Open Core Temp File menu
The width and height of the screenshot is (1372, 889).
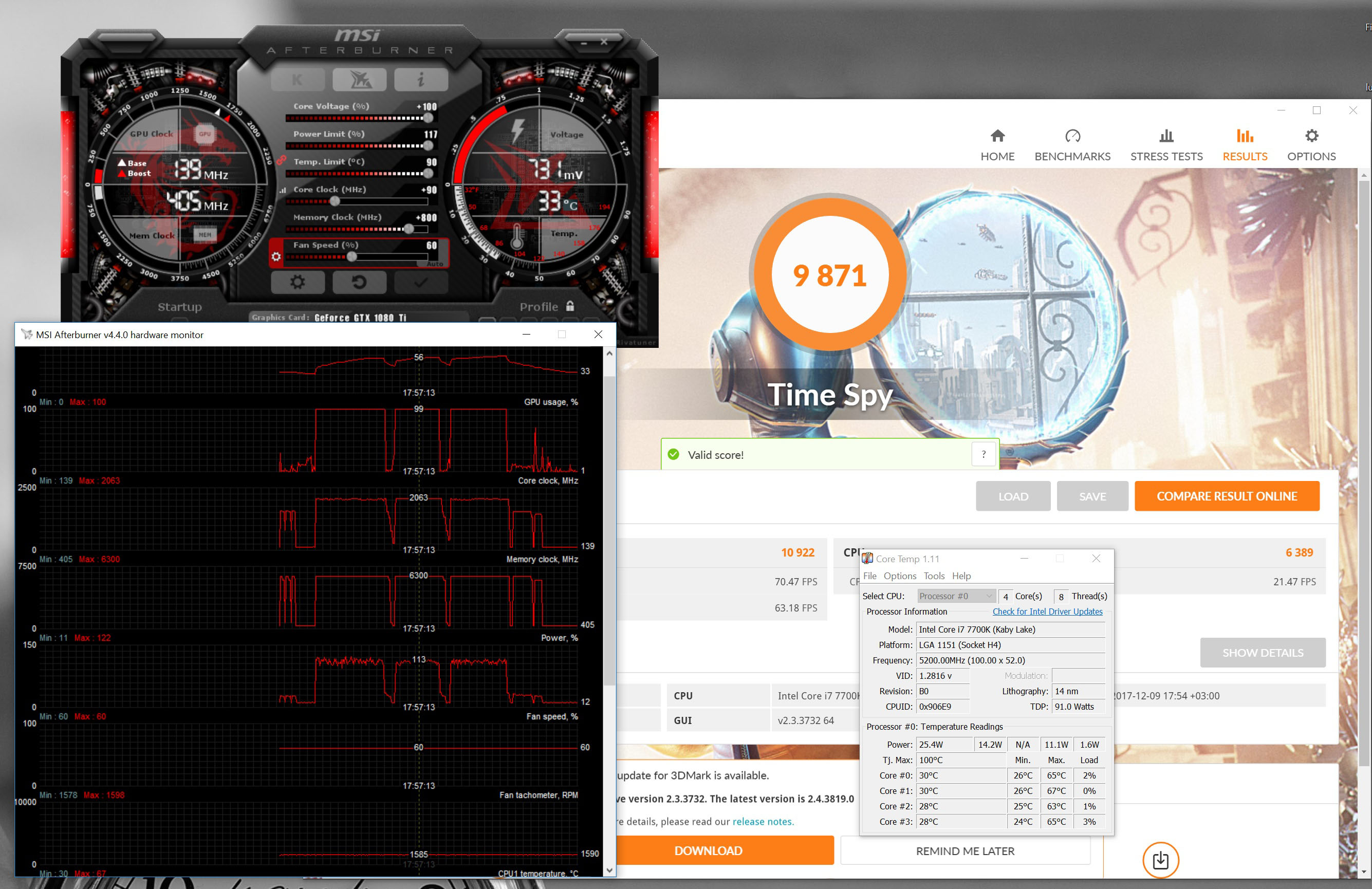point(870,576)
